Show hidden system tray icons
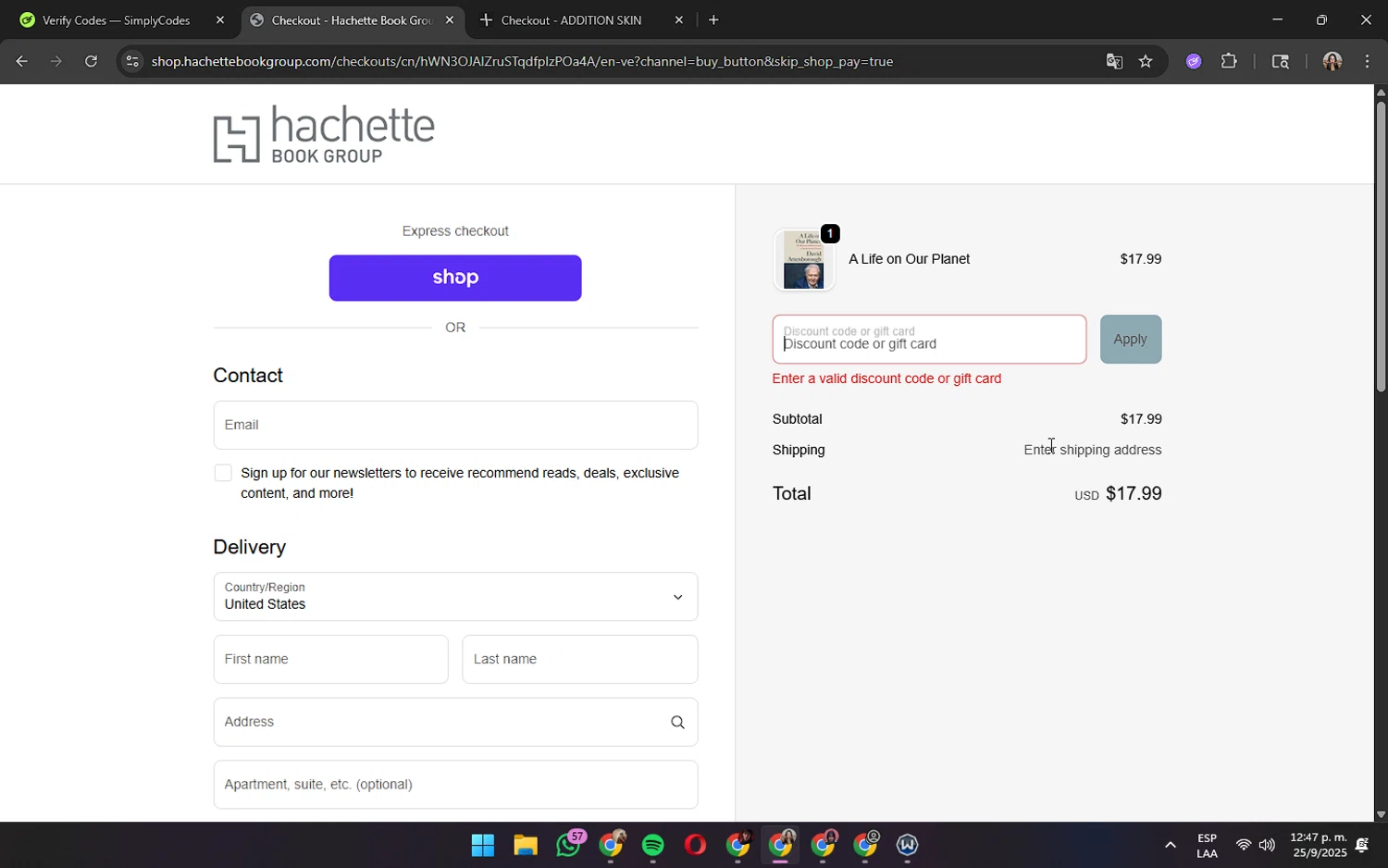This screenshot has width=1388, height=868. [1170, 845]
